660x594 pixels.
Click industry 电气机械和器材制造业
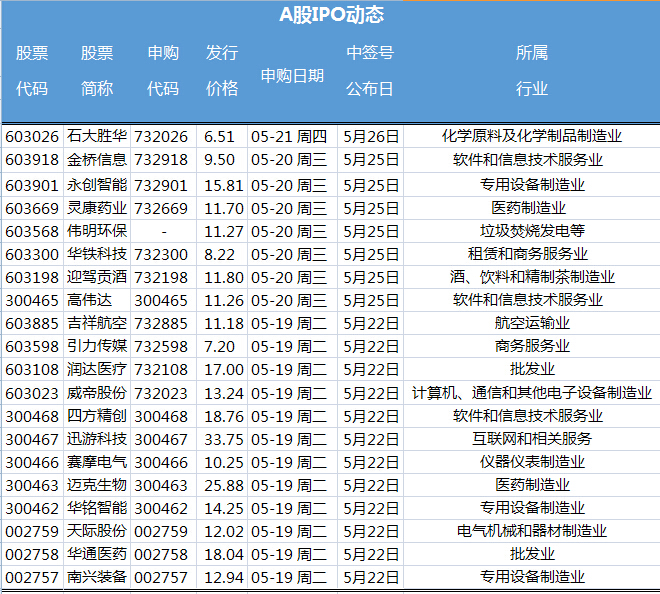[x=532, y=531]
